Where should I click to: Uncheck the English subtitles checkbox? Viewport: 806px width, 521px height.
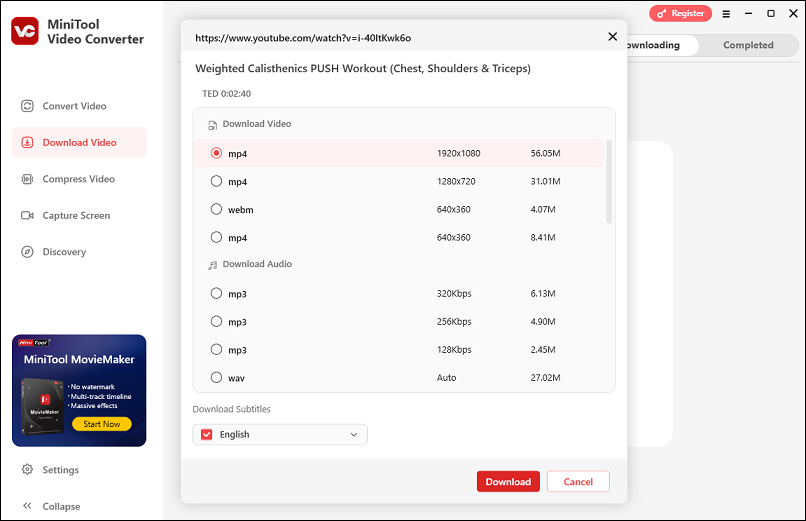[207, 435]
